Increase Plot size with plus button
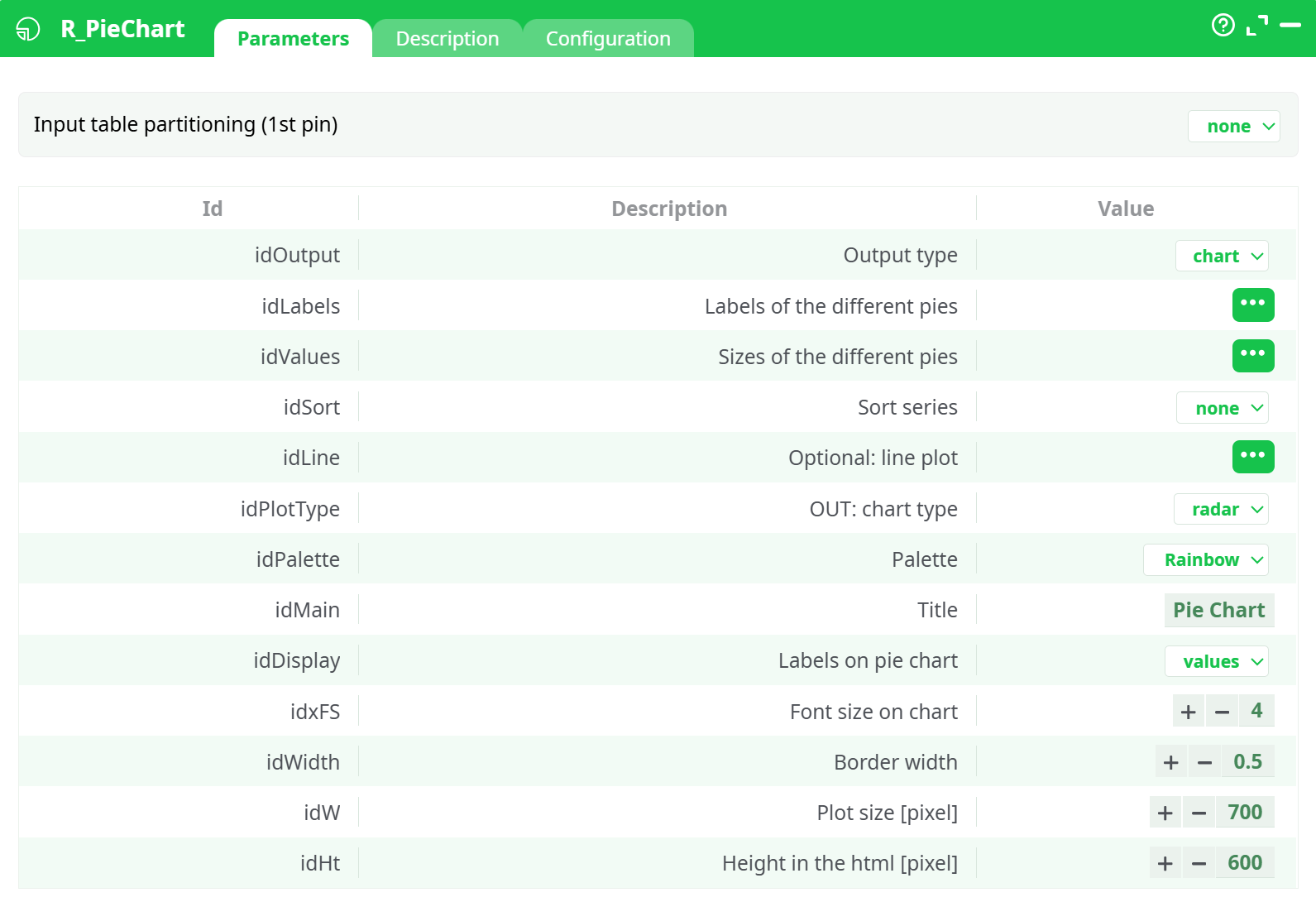 (x=1165, y=813)
